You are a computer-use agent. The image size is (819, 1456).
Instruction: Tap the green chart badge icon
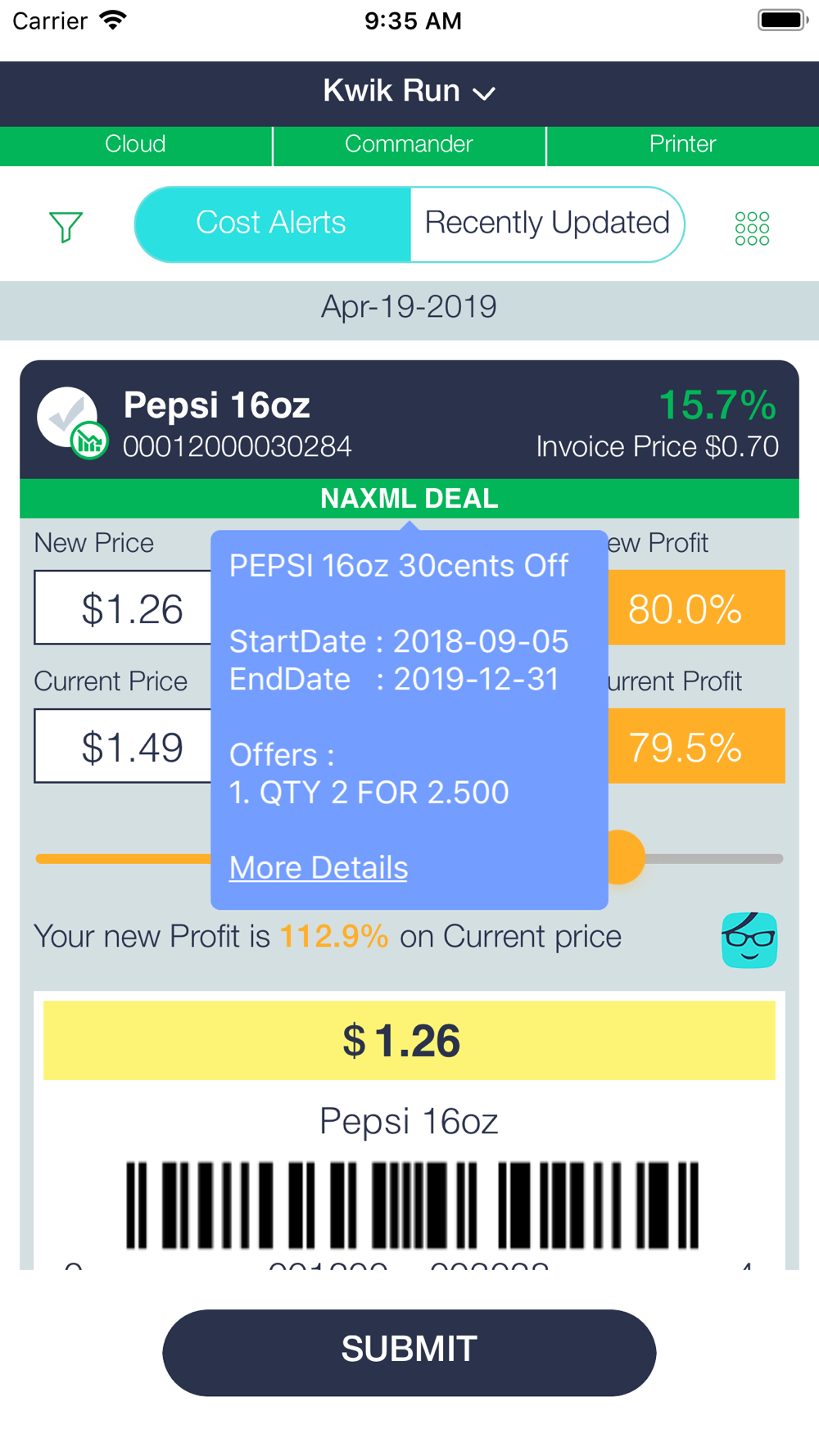pyautogui.click(x=89, y=442)
